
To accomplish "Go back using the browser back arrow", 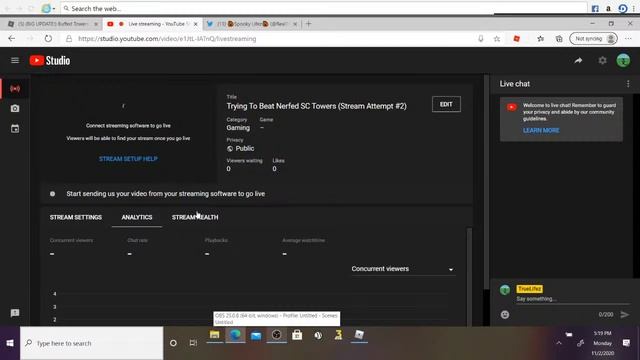I will coord(11,39).
